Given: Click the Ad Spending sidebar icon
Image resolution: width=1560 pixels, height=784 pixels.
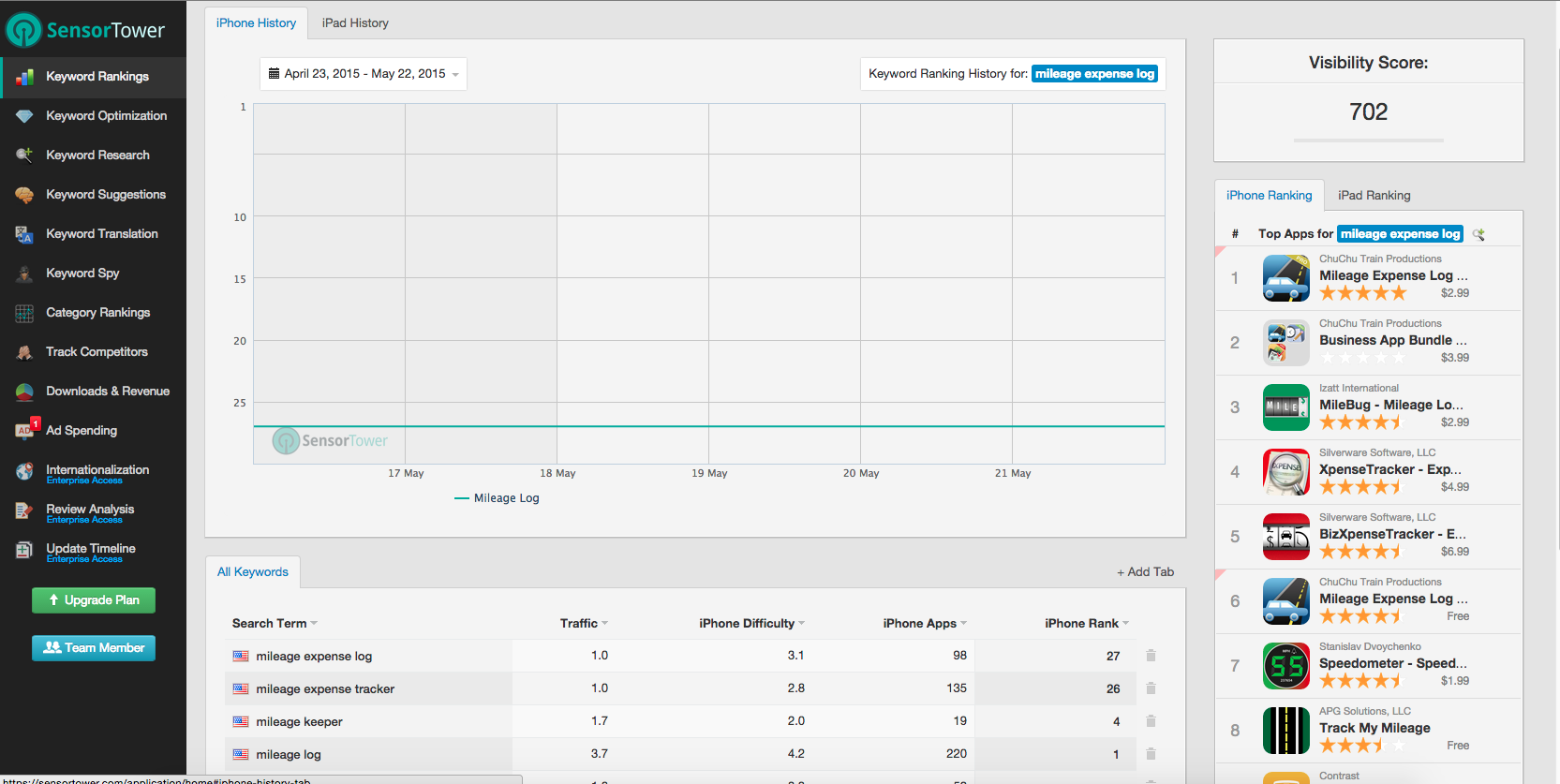Looking at the screenshot, I should coord(25,431).
